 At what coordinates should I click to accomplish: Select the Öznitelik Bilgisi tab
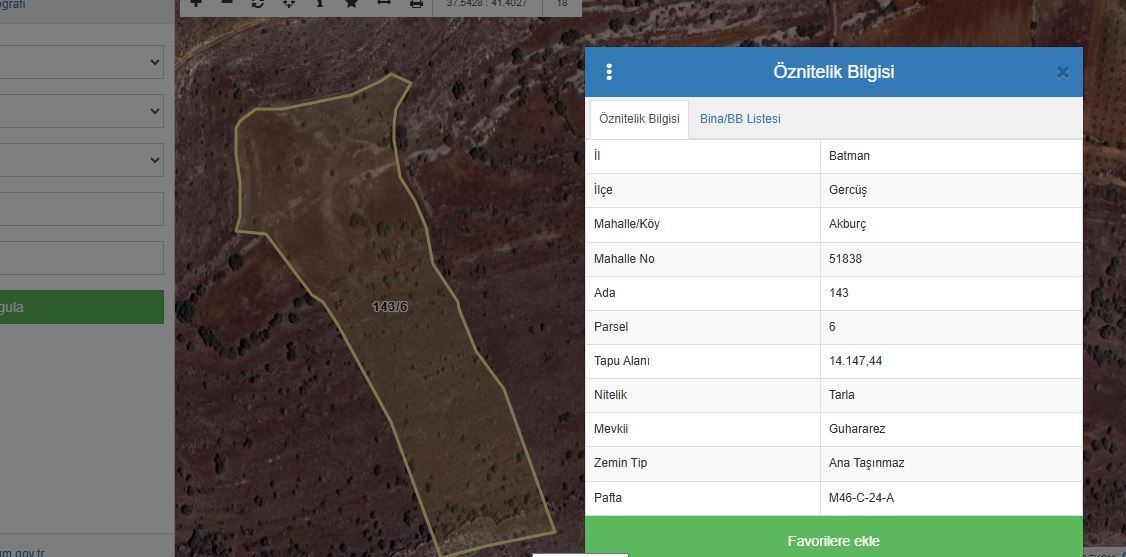(x=639, y=119)
